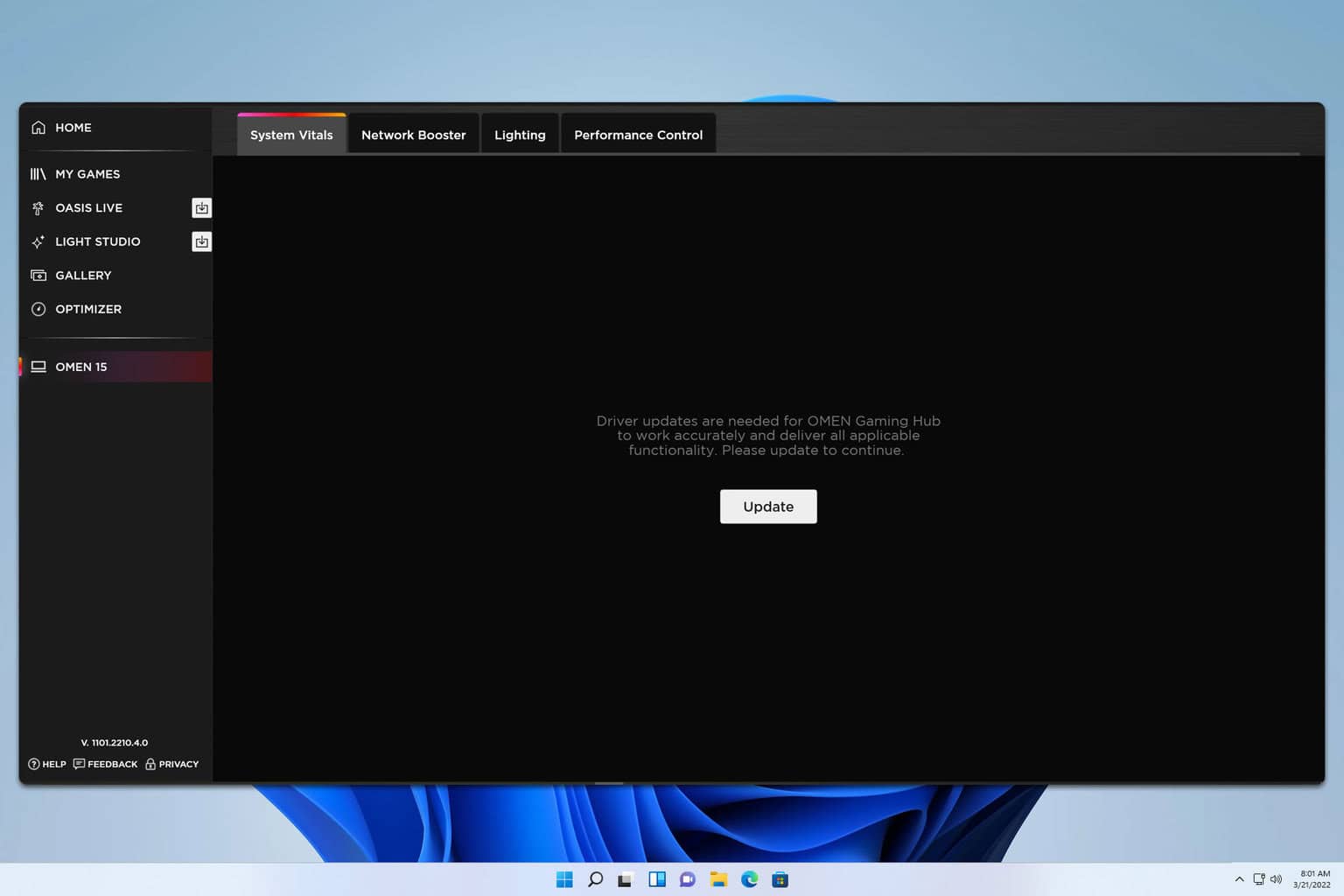Click the GALLERY camera icon

38,276
